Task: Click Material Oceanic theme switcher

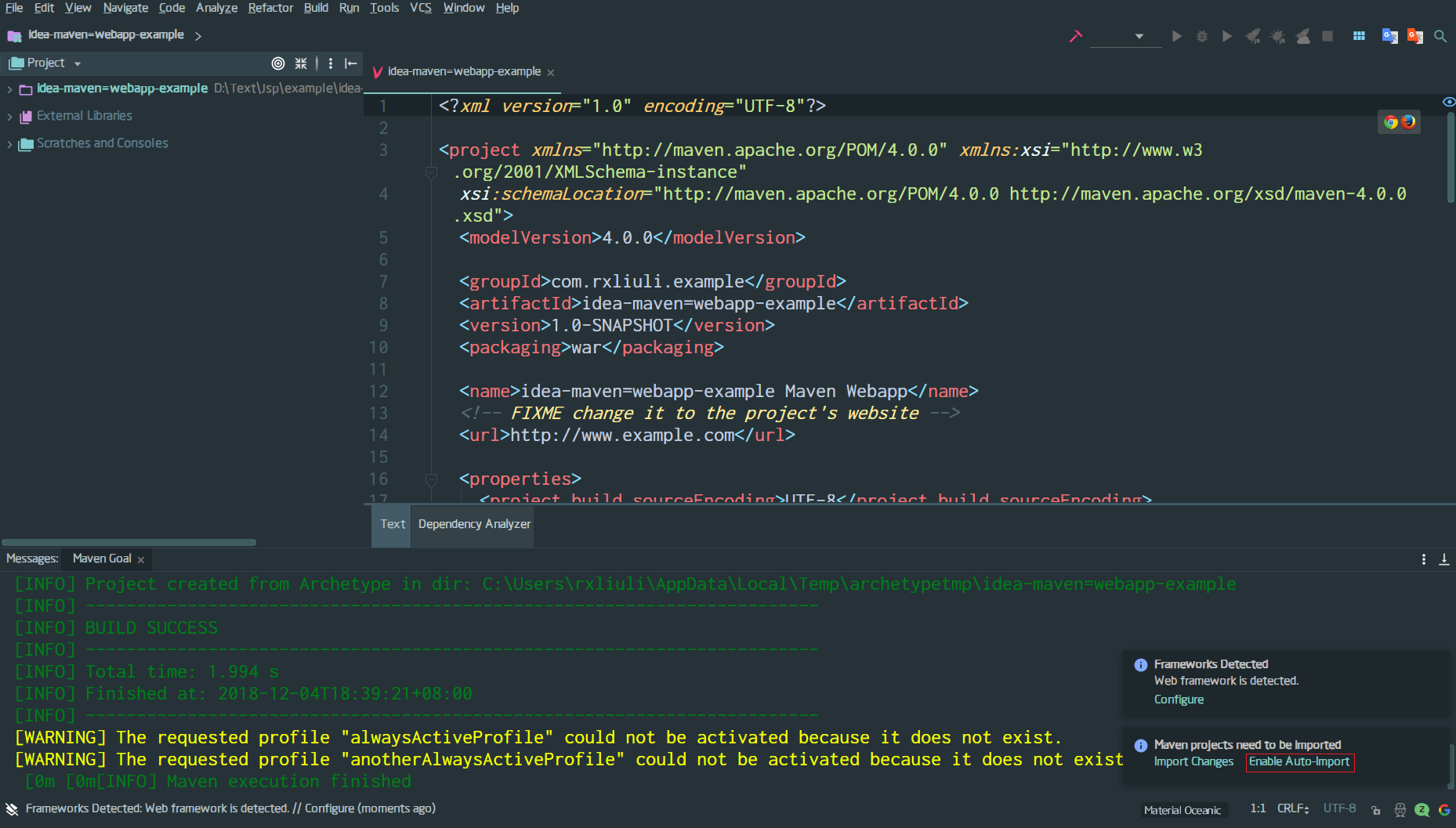Action: pyautogui.click(x=1182, y=810)
